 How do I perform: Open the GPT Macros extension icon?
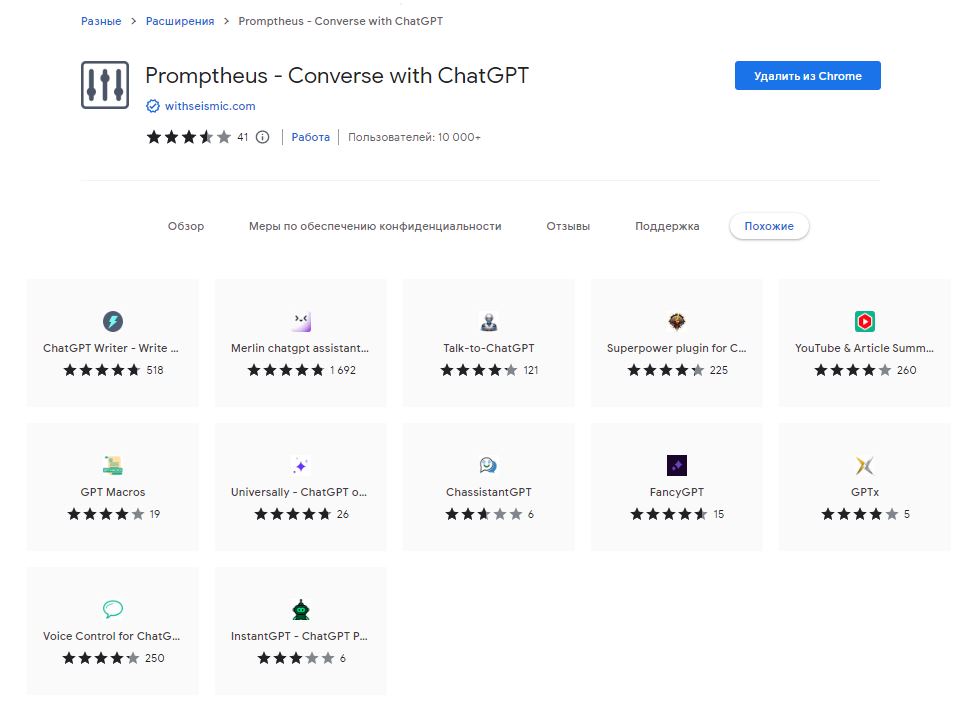coord(113,465)
